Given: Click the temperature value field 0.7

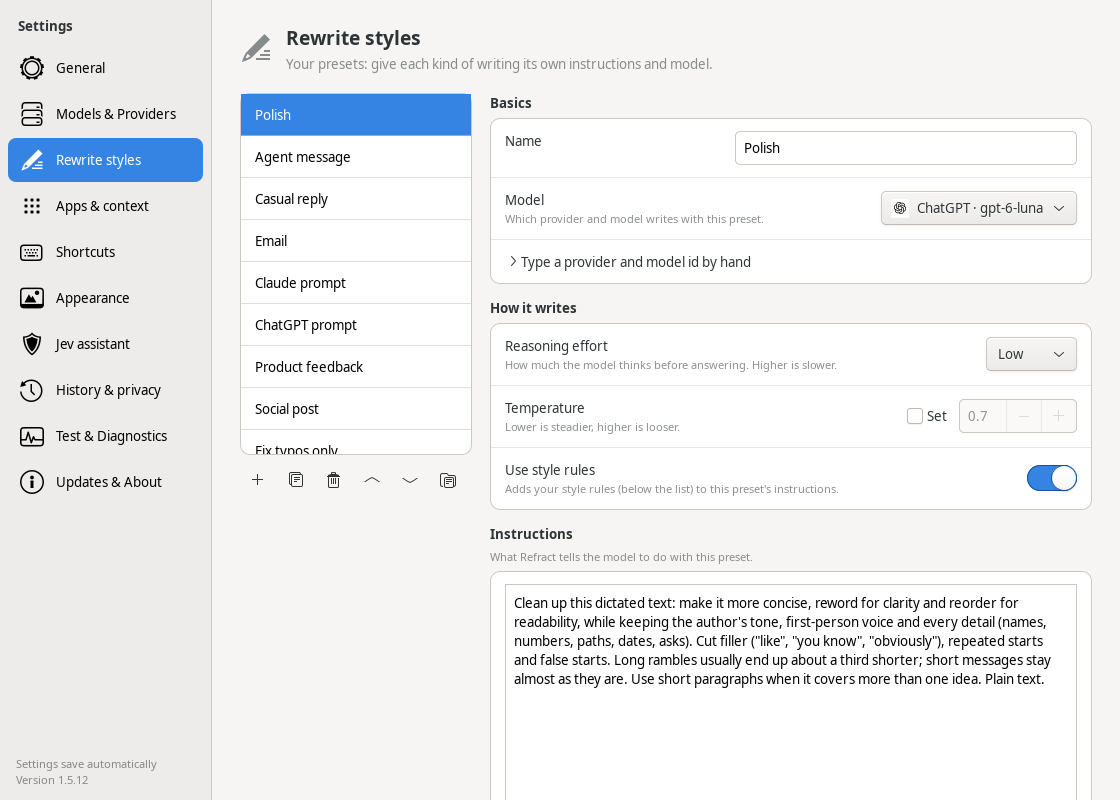Looking at the screenshot, I should [x=982, y=416].
